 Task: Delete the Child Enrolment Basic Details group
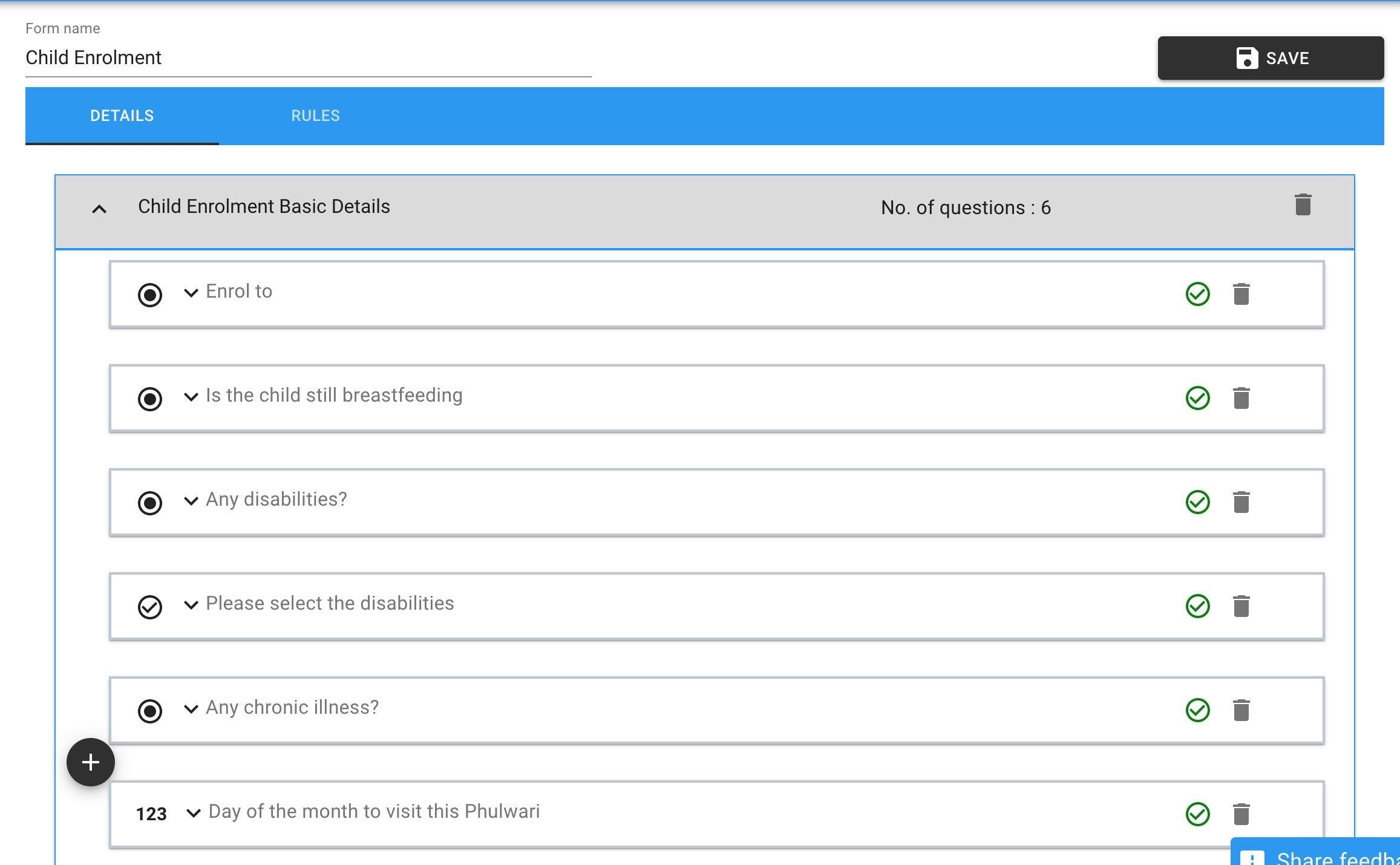click(x=1303, y=205)
